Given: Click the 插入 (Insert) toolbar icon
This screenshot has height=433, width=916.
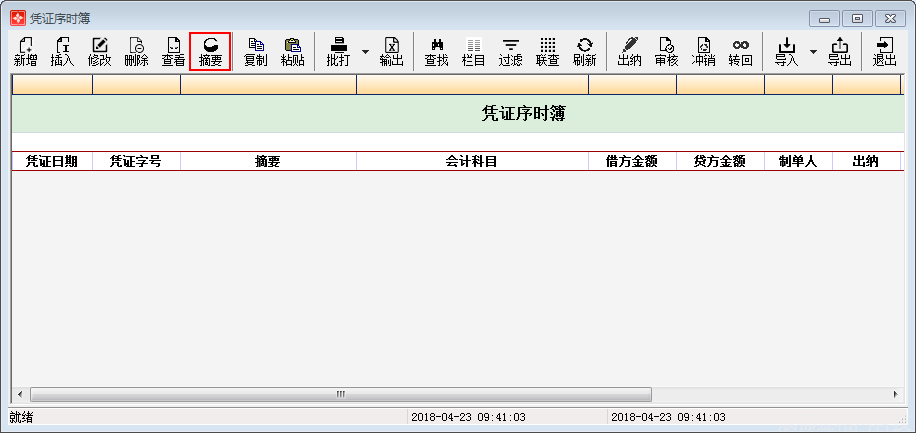Looking at the screenshot, I should coord(62,51).
